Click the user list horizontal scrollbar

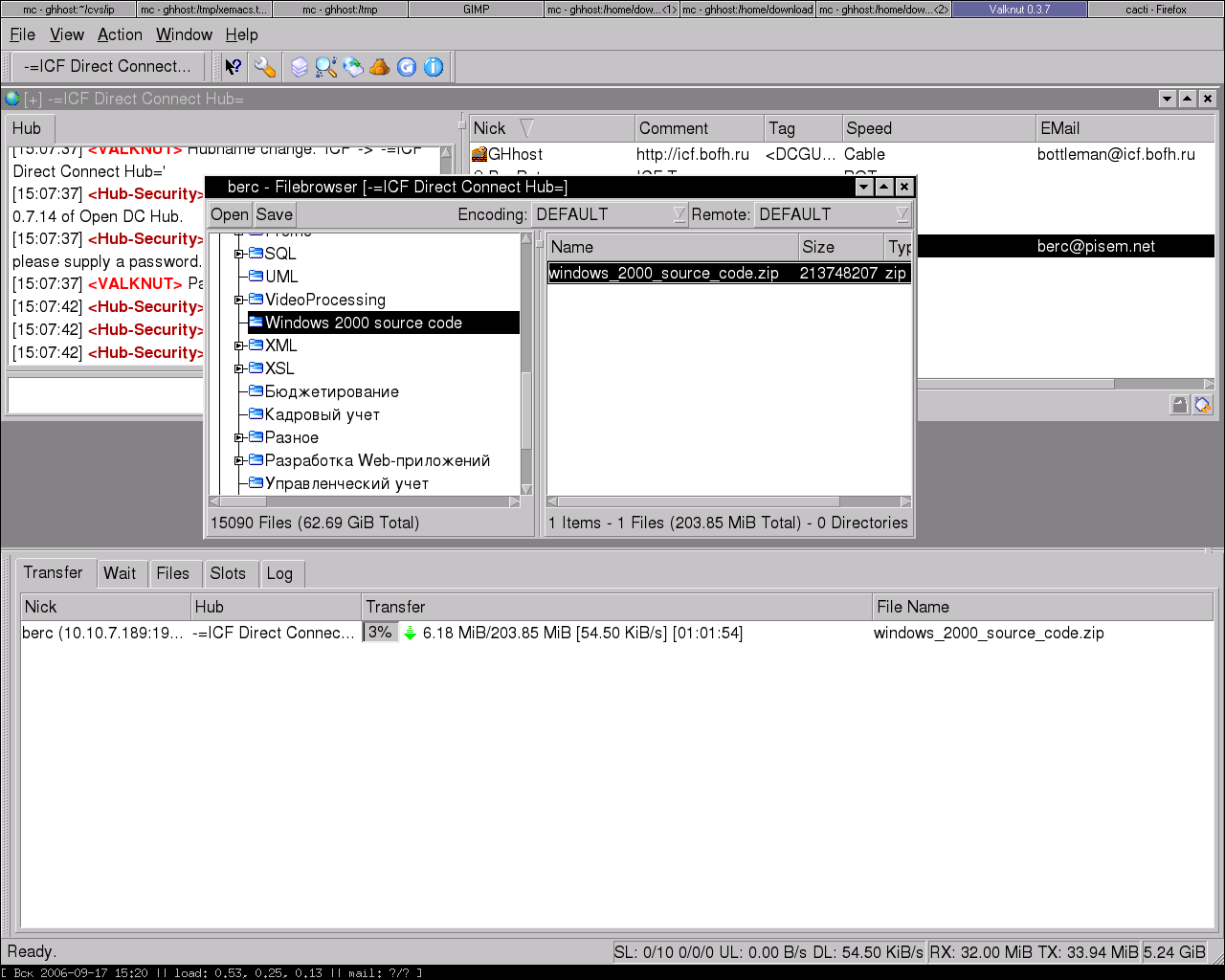[1065, 384]
